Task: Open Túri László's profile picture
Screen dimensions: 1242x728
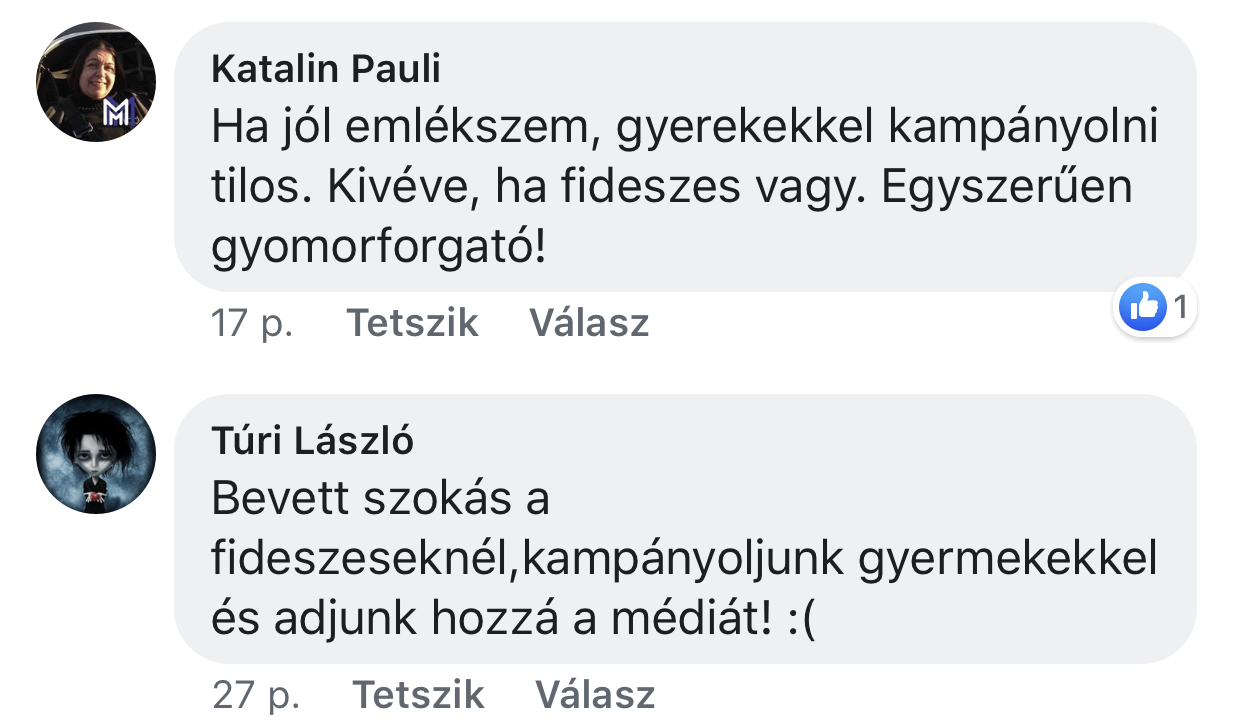Action: click(x=96, y=454)
